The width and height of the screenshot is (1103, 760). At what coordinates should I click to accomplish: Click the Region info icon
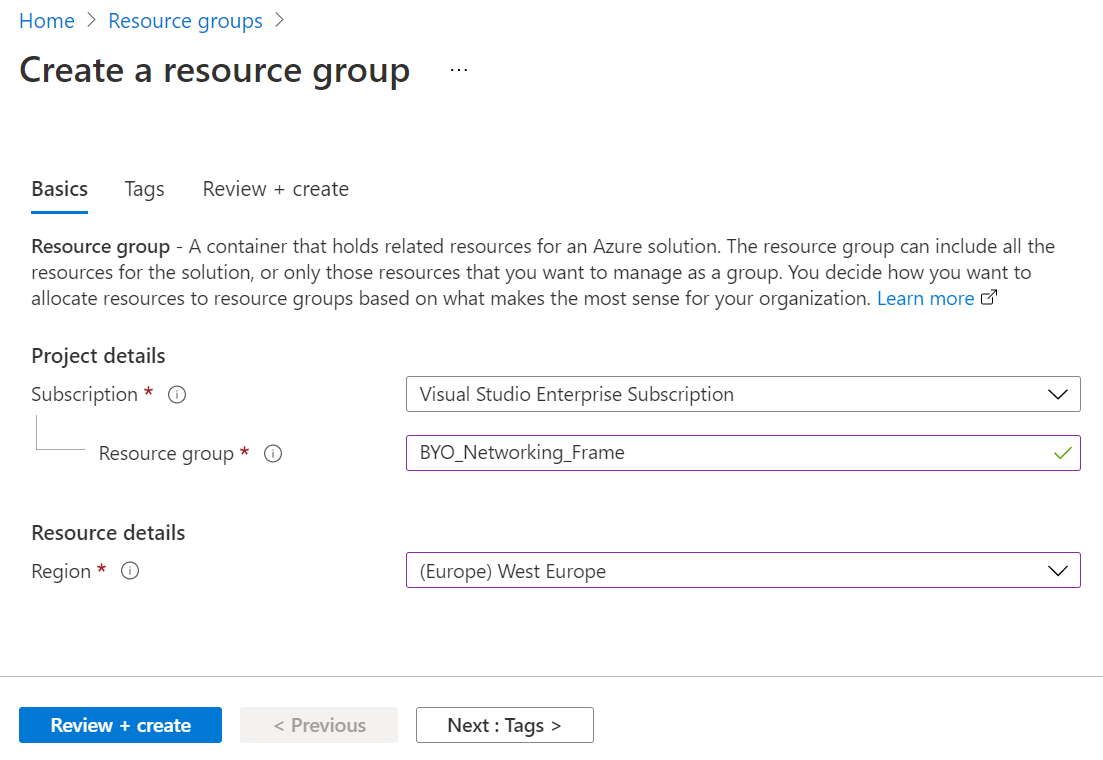[x=129, y=572]
